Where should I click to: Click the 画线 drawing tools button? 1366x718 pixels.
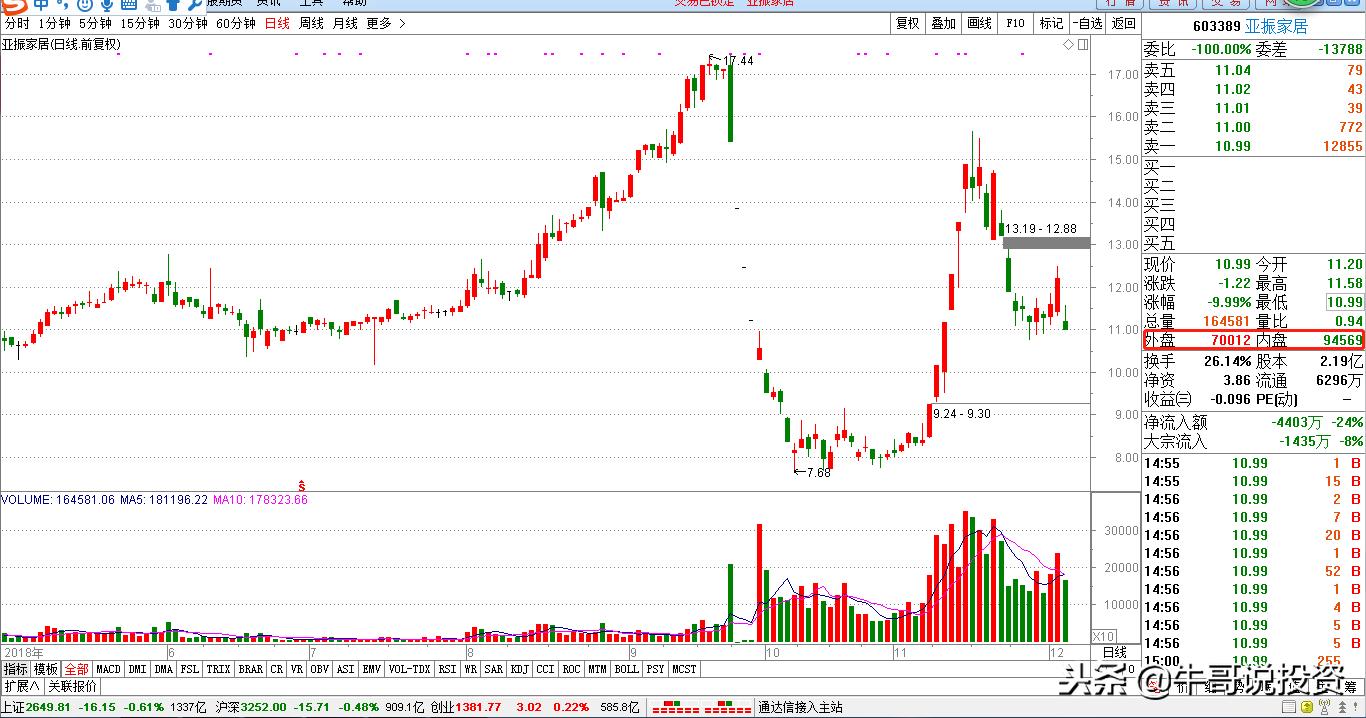click(979, 23)
